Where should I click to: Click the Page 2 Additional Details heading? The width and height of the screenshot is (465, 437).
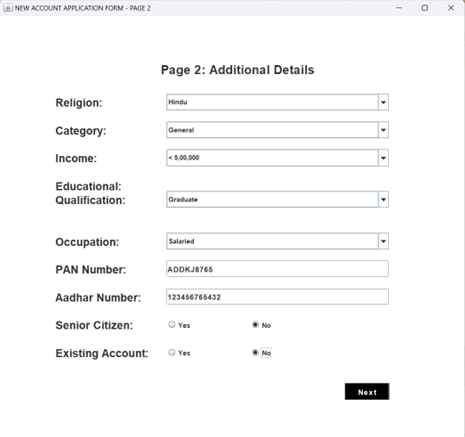click(238, 70)
